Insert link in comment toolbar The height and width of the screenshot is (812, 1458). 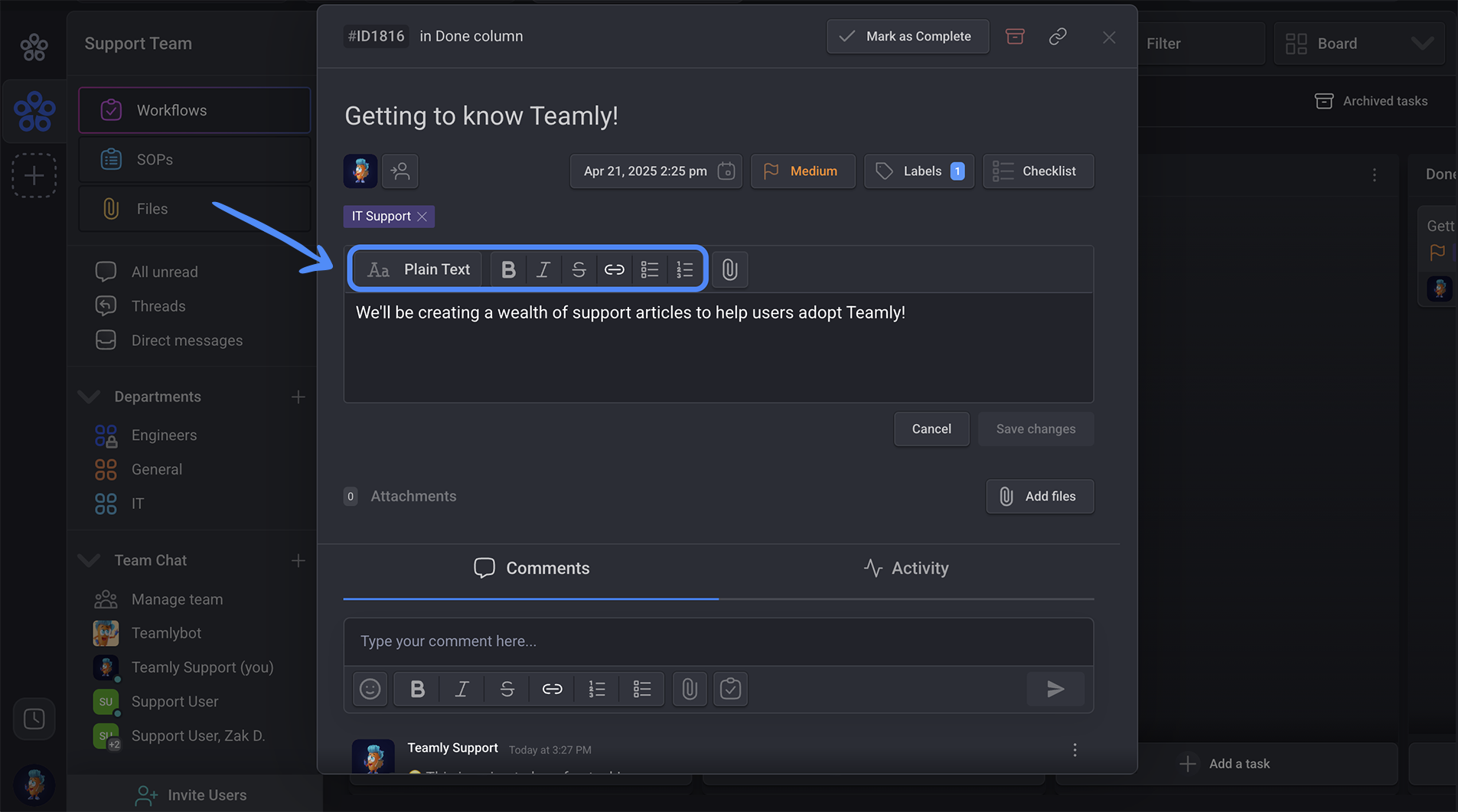click(x=552, y=689)
